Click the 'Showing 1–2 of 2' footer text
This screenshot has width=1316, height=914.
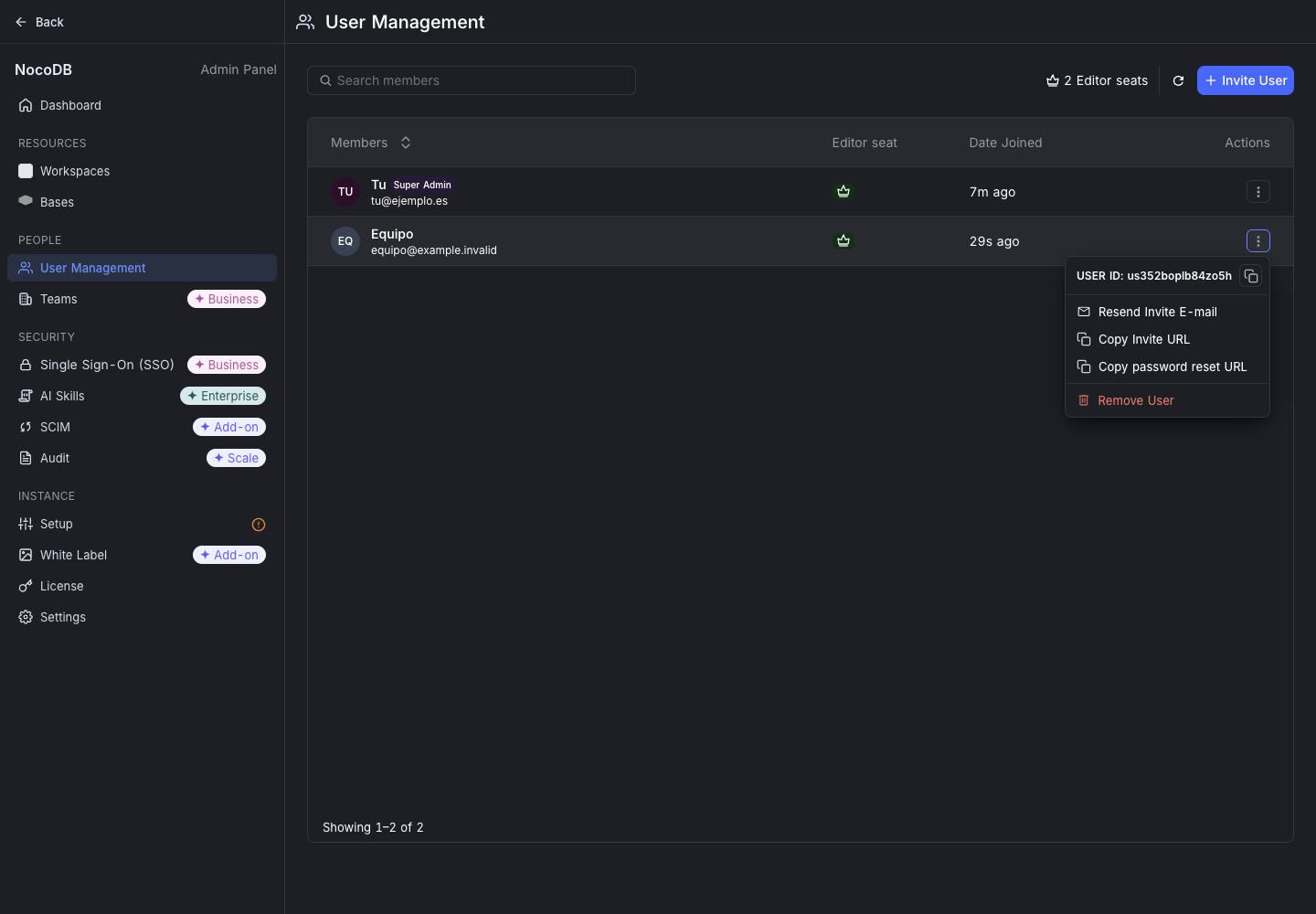coord(373,827)
